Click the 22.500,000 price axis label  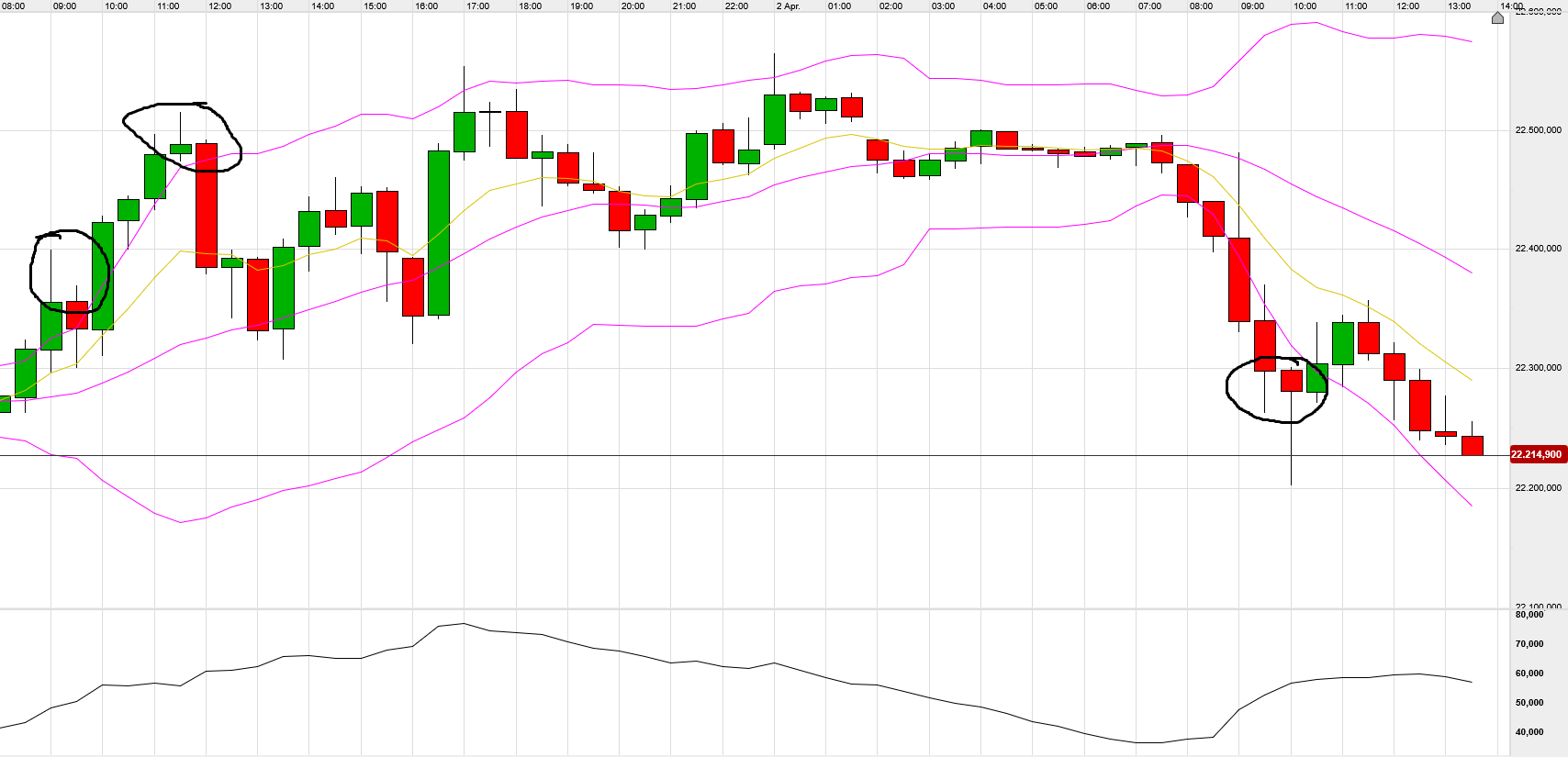(x=1538, y=130)
